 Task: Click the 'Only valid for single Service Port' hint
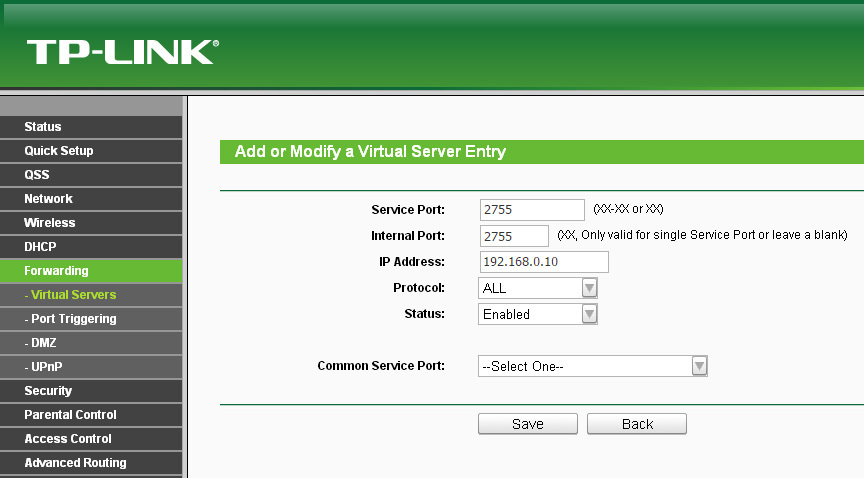tap(703, 235)
